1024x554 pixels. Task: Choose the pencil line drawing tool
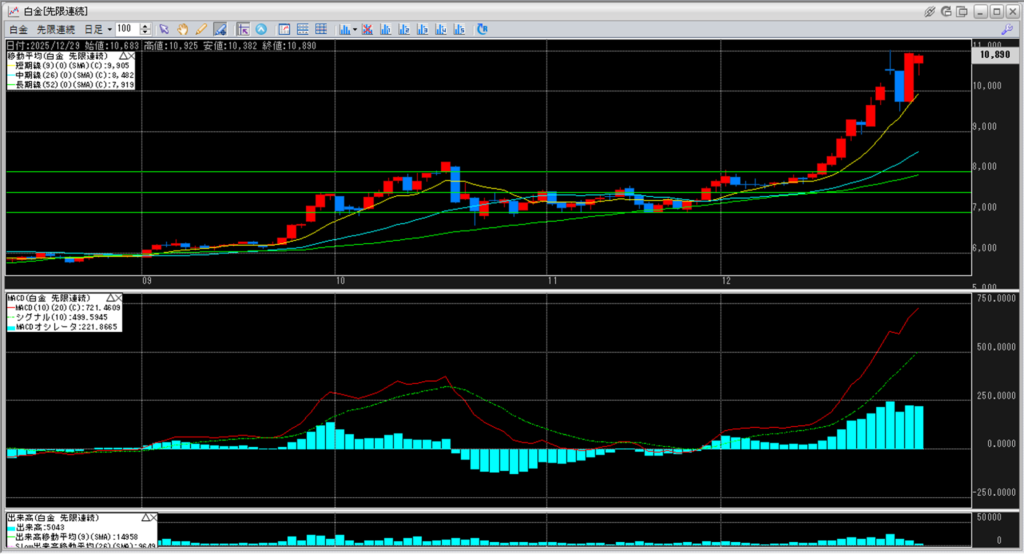(201, 29)
